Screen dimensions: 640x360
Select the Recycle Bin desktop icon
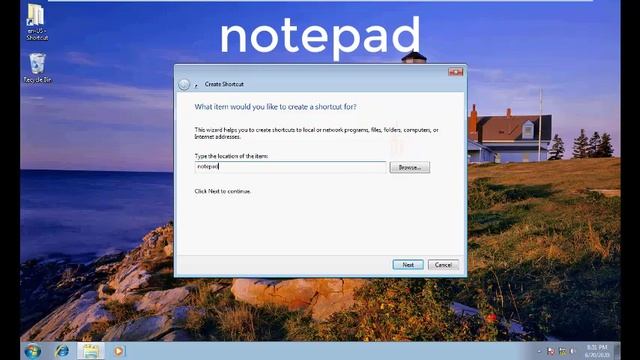(x=37, y=68)
